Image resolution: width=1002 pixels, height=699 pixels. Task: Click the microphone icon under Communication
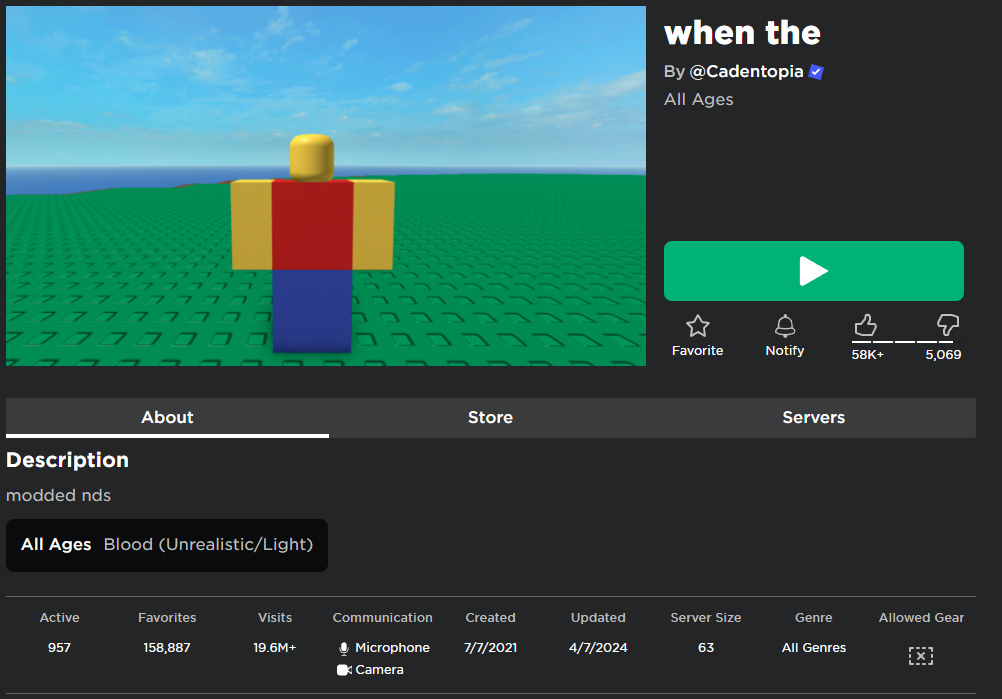344,649
